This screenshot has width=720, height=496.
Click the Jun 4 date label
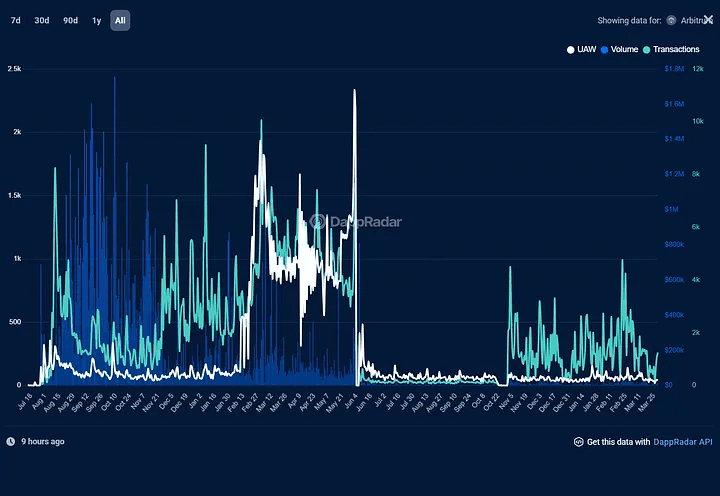(x=351, y=401)
